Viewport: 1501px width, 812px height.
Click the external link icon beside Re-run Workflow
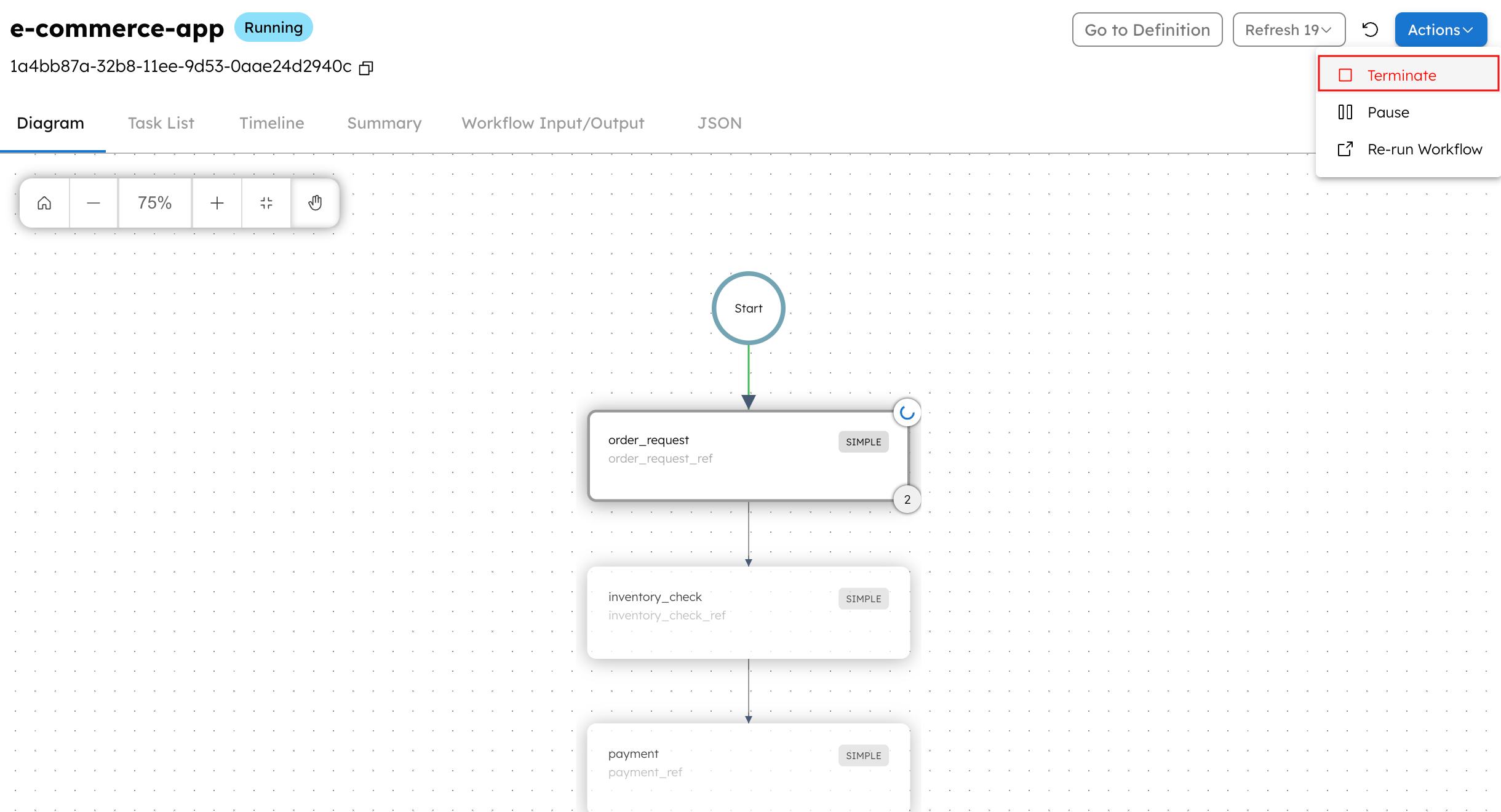[x=1345, y=149]
